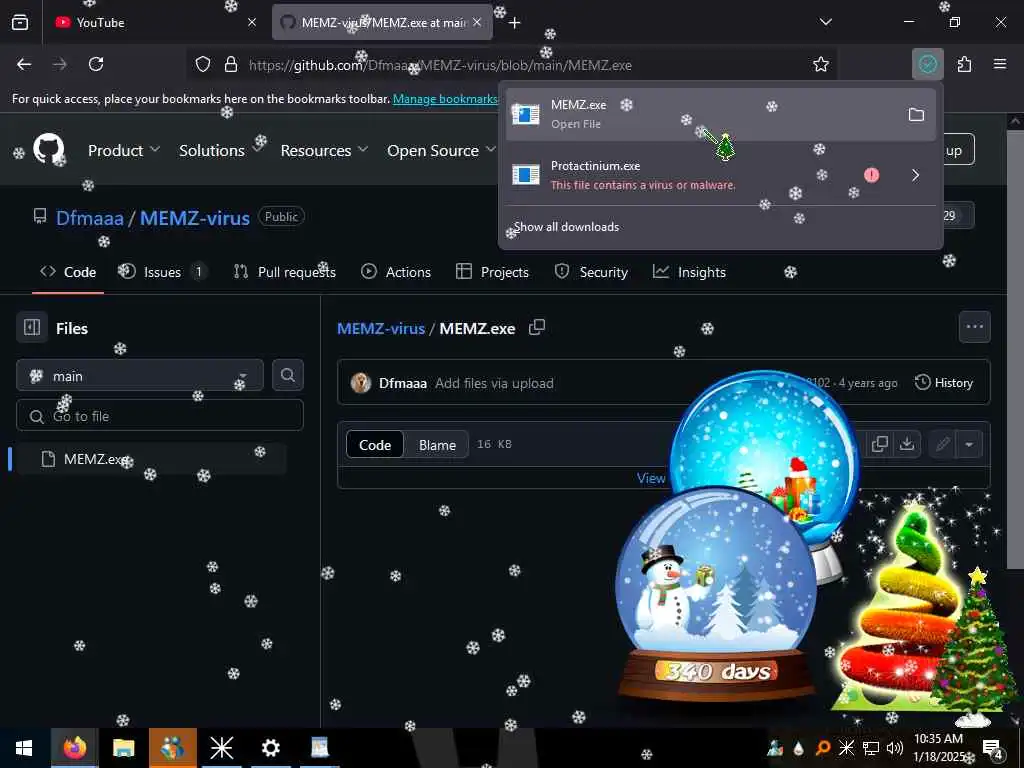The width and height of the screenshot is (1024, 768).
Task: Click the site security padlock icon
Action: click(x=231, y=64)
